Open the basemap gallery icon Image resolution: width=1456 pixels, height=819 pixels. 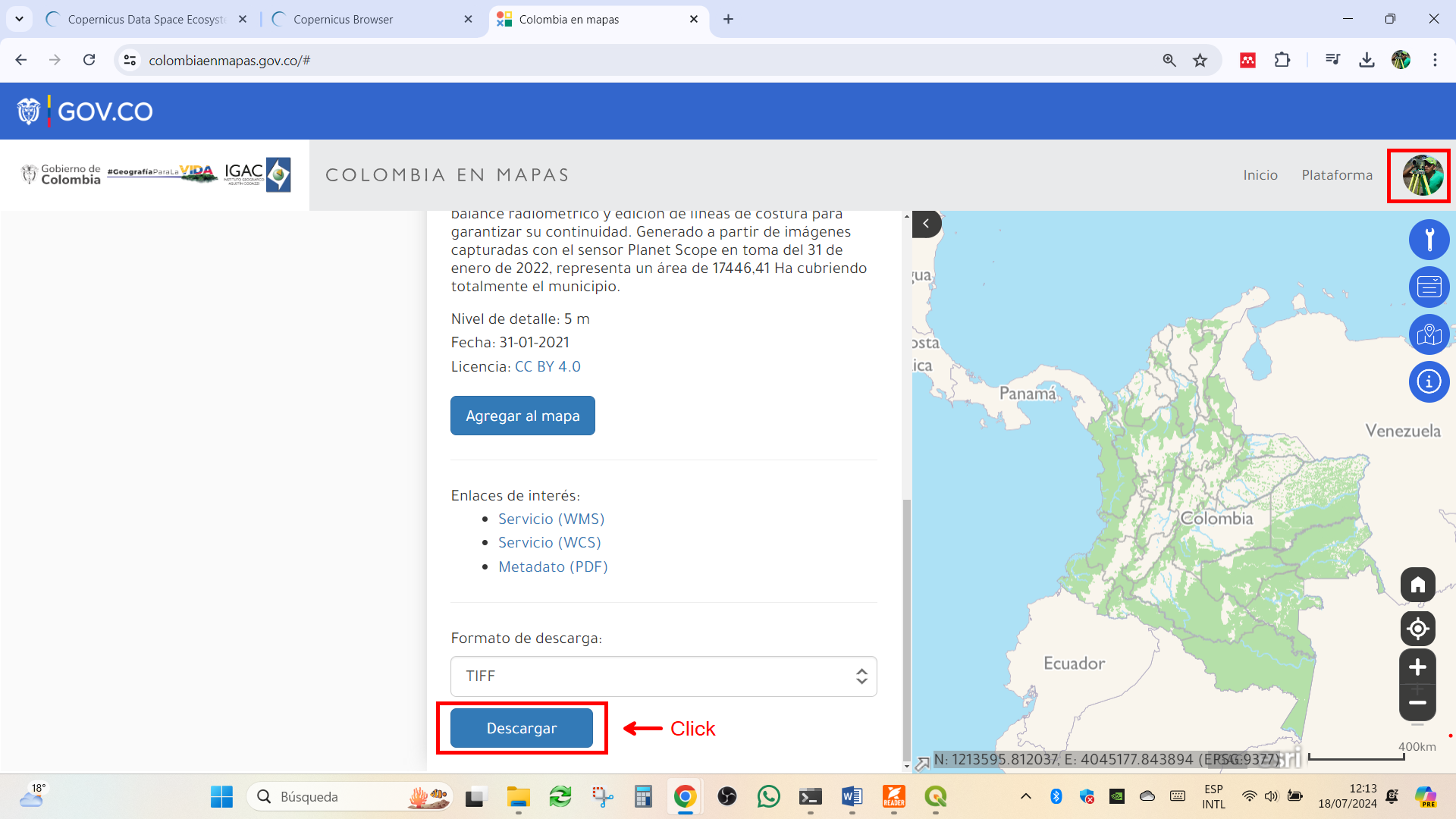click(x=1429, y=334)
